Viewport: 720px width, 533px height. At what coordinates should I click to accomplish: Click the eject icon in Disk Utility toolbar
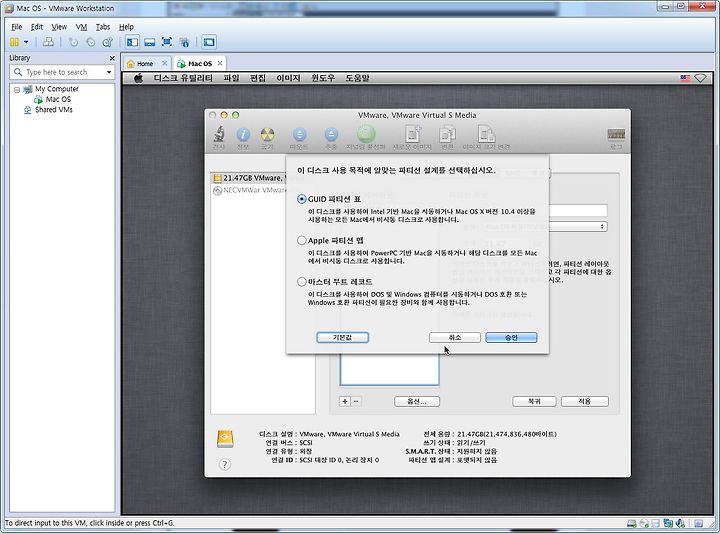pos(331,137)
